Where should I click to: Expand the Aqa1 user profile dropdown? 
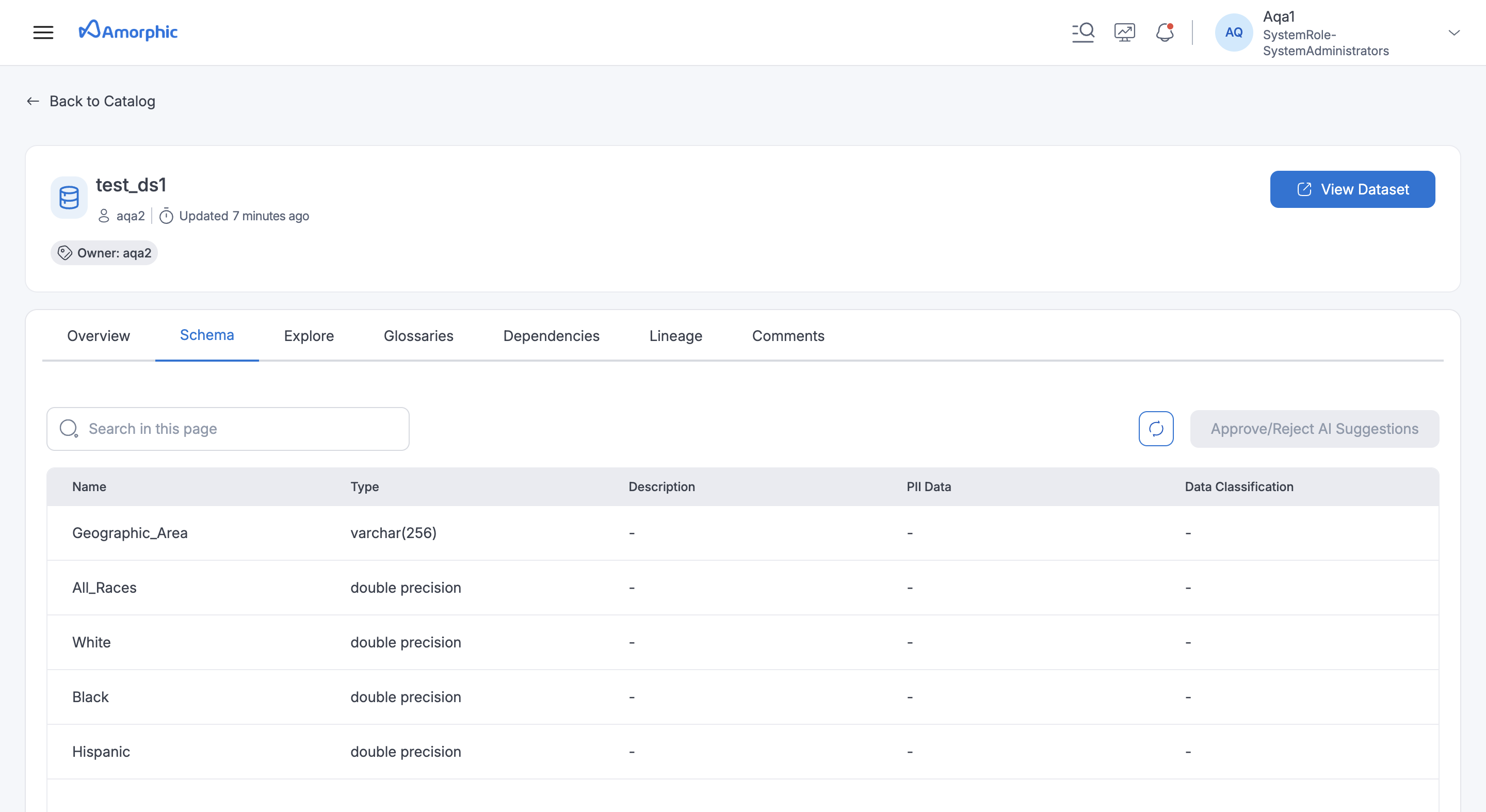(x=1453, y=33)
